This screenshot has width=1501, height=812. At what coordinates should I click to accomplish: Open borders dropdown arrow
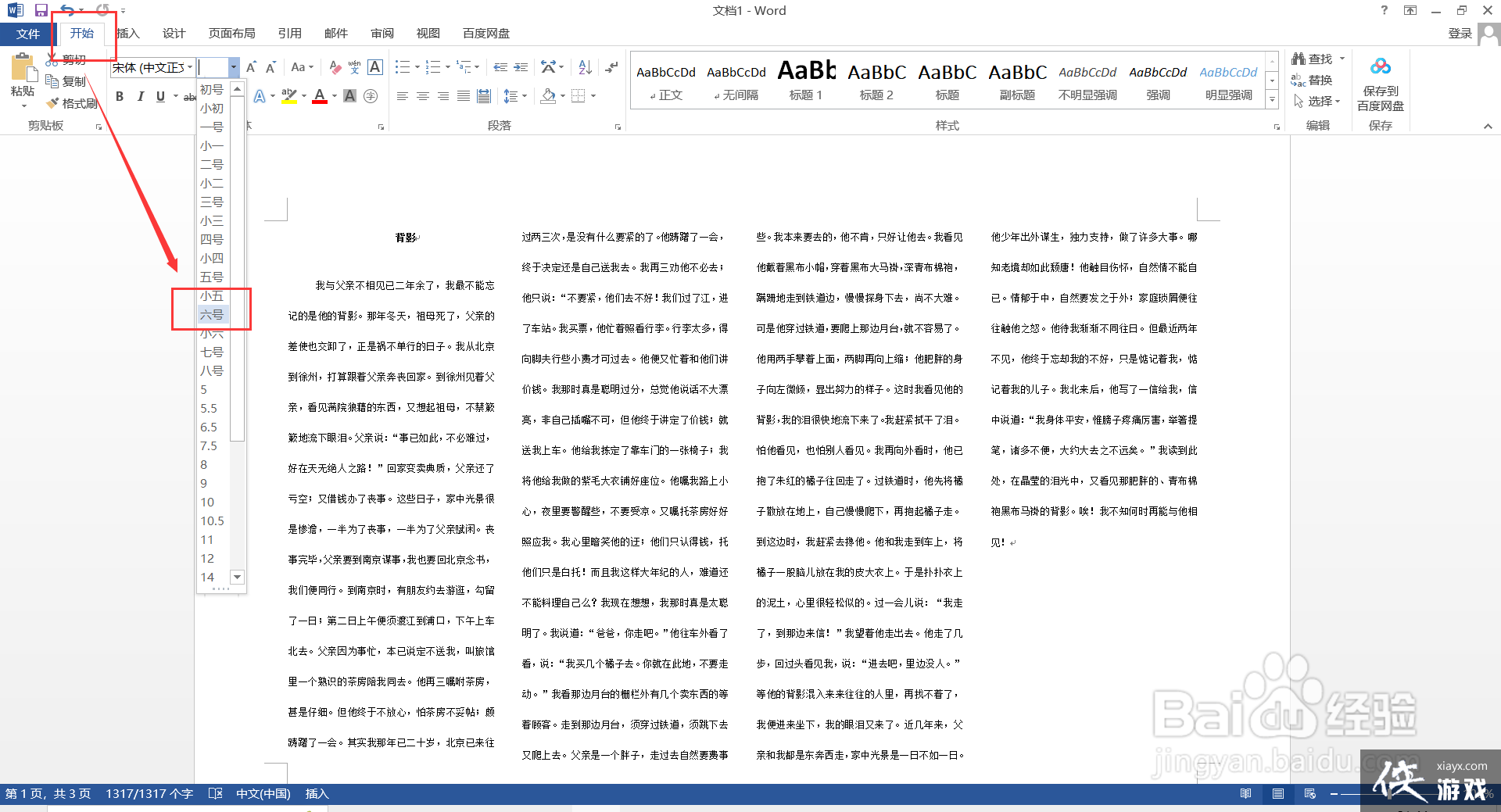click(x=594, y=96)
